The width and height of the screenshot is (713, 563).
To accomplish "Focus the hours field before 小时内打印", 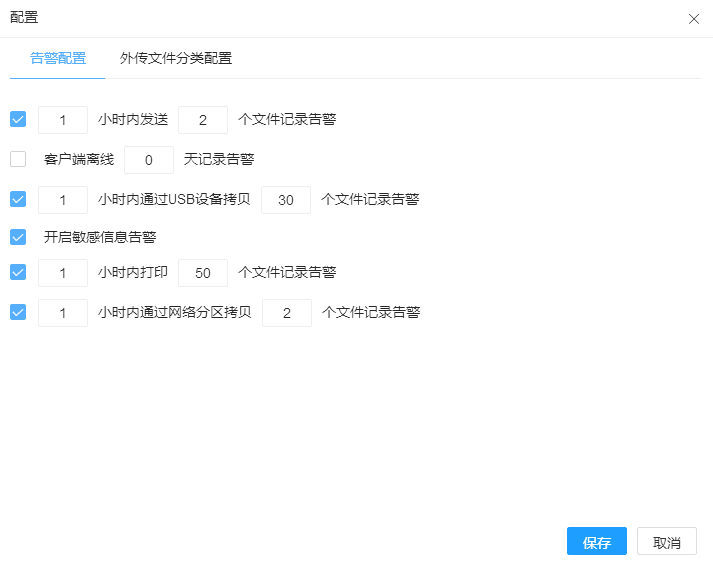I will [62, 273].
